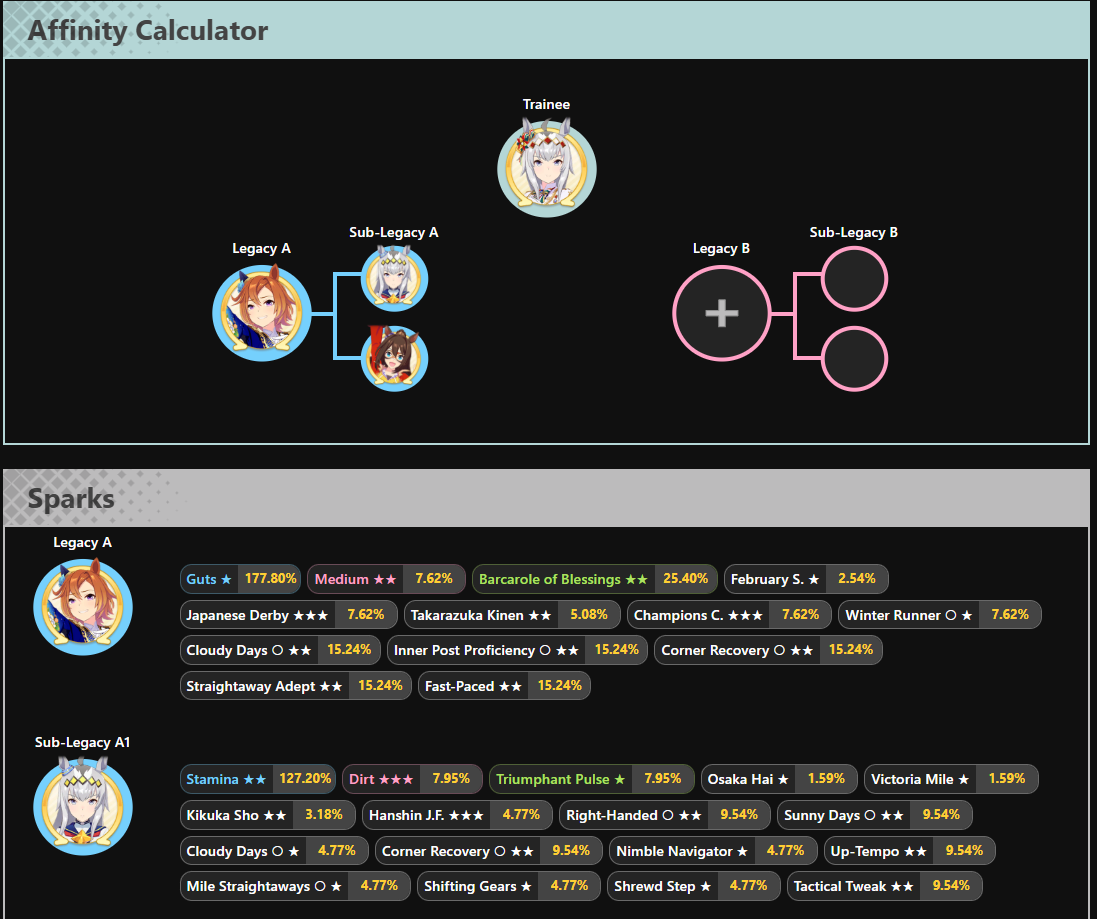Select the Mile Straightaways spark

pyautogui.click(x=295, y=886)
